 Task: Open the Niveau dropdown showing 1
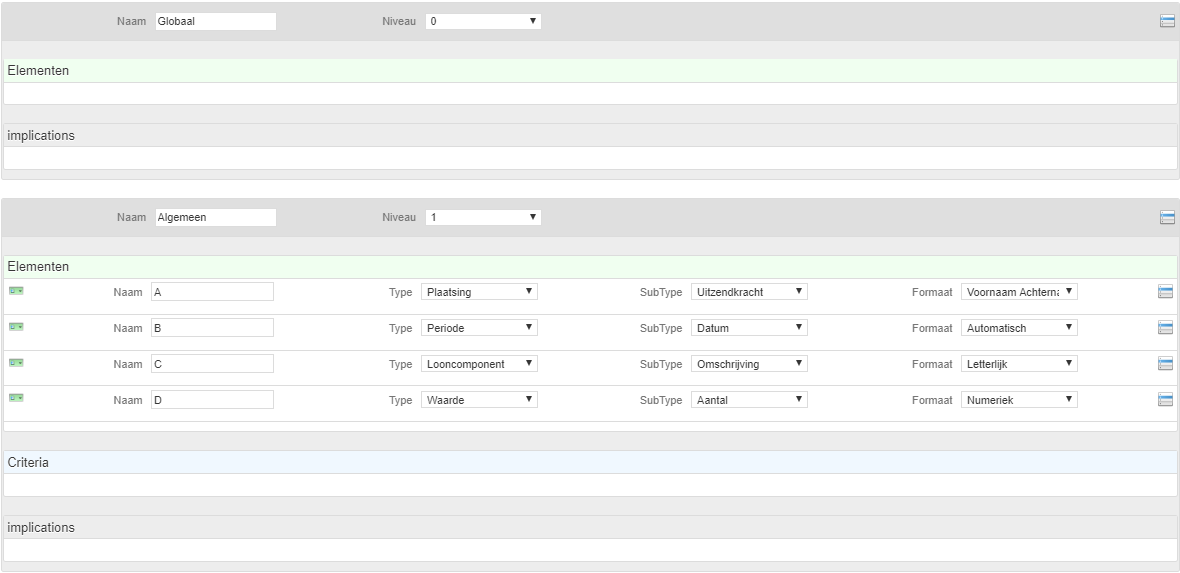point(483,217)
